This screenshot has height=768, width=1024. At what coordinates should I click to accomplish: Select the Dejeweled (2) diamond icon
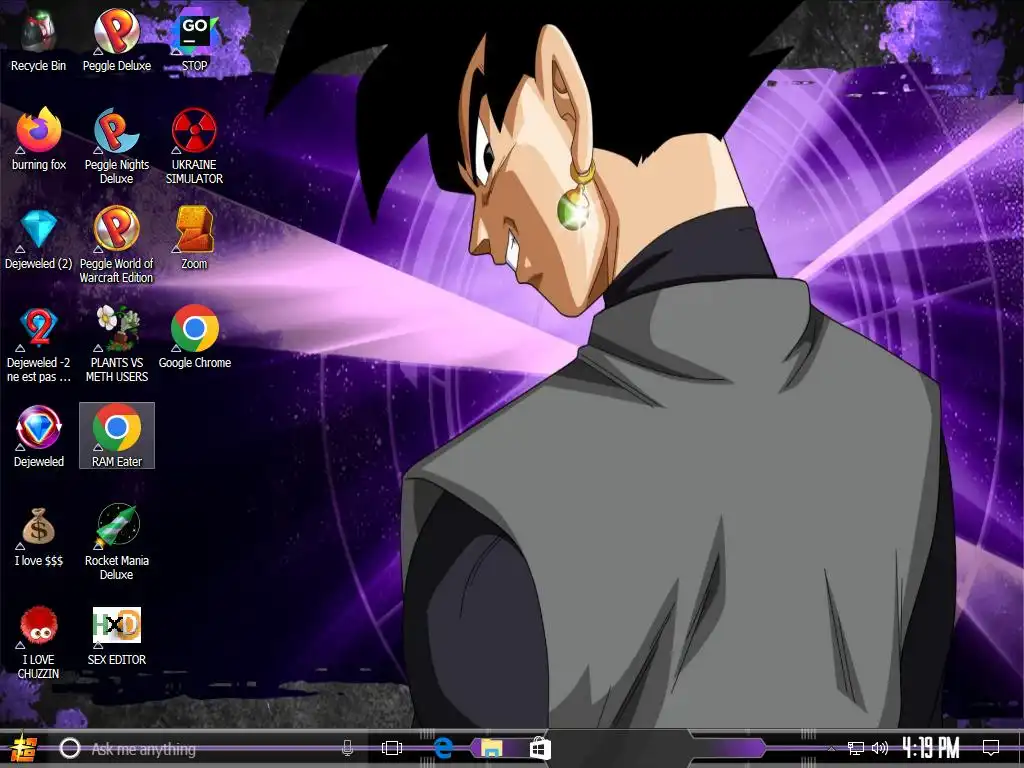(38, 239)
